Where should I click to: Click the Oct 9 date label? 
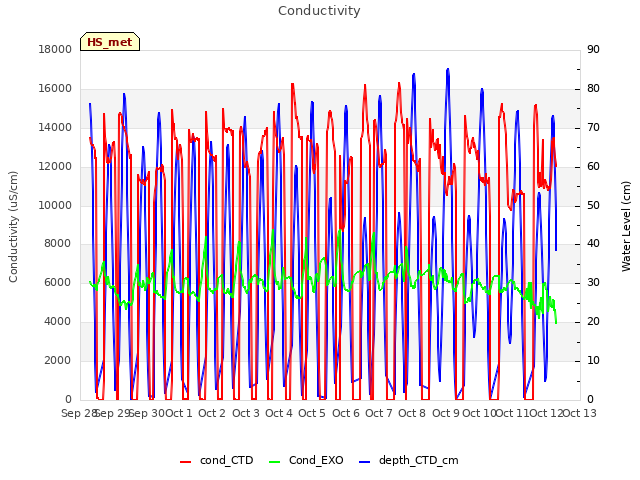point(446,413)
